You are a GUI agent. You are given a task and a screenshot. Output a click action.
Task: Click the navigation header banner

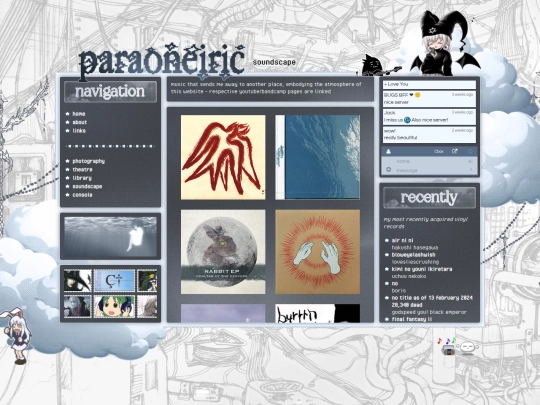(110, 92)
